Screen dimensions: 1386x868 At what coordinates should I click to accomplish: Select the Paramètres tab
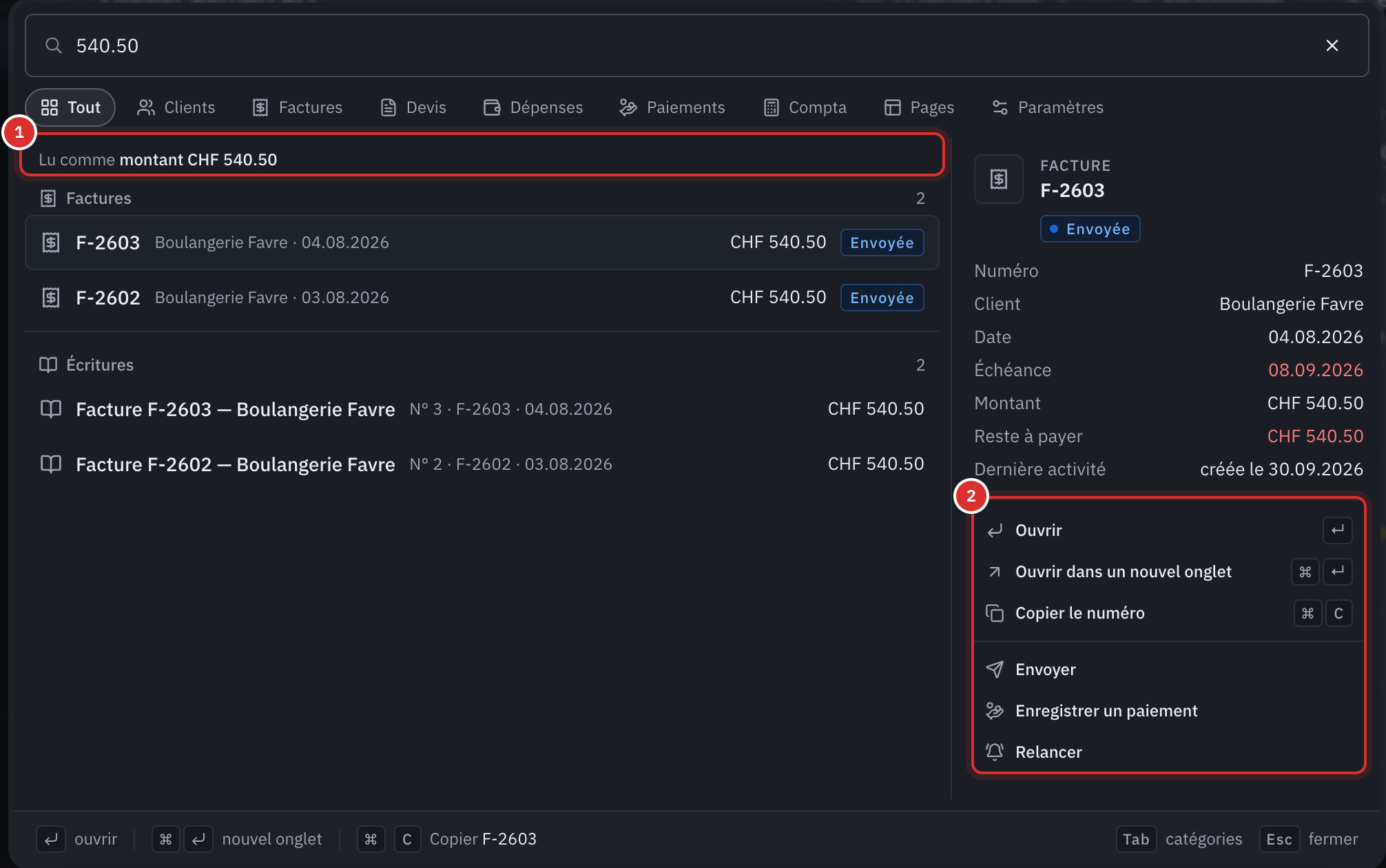point(1047,107)
